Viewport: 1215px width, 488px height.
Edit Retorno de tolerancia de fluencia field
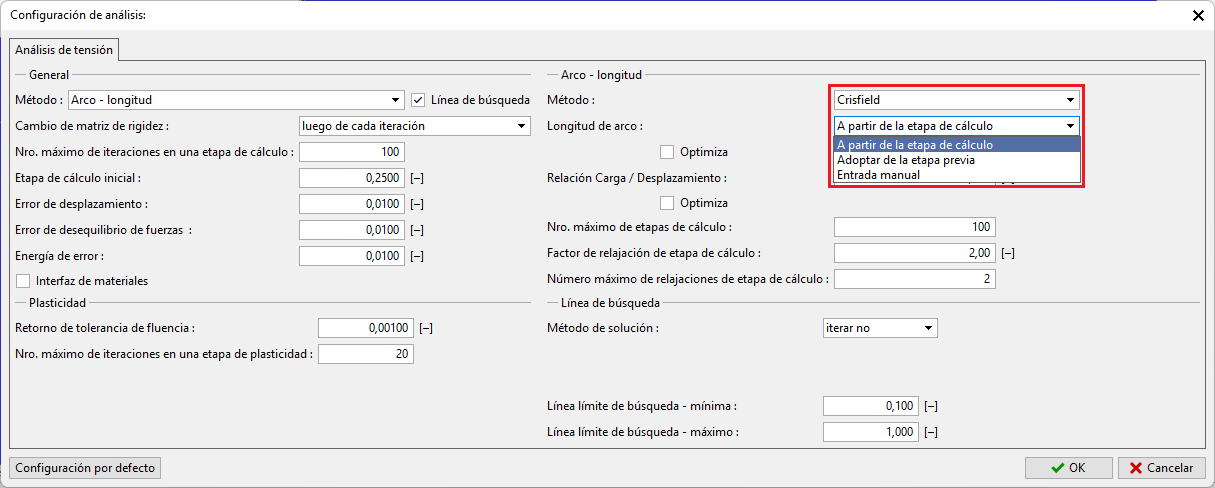(x=365, y=328)
